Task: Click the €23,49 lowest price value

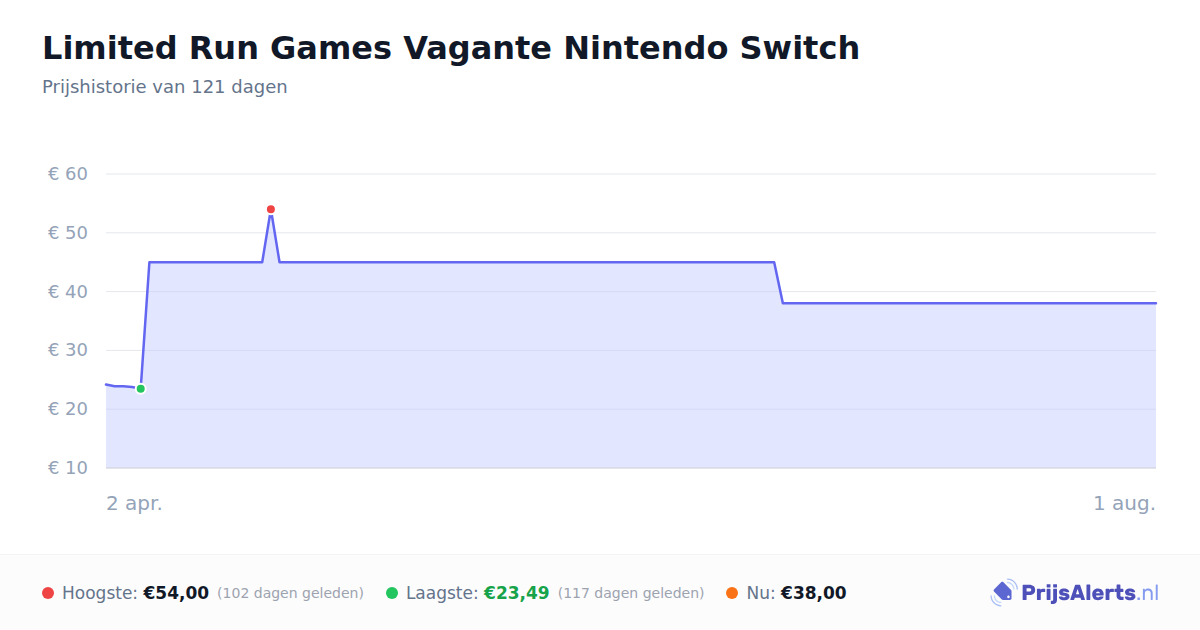Action: [x=517, y=593]
